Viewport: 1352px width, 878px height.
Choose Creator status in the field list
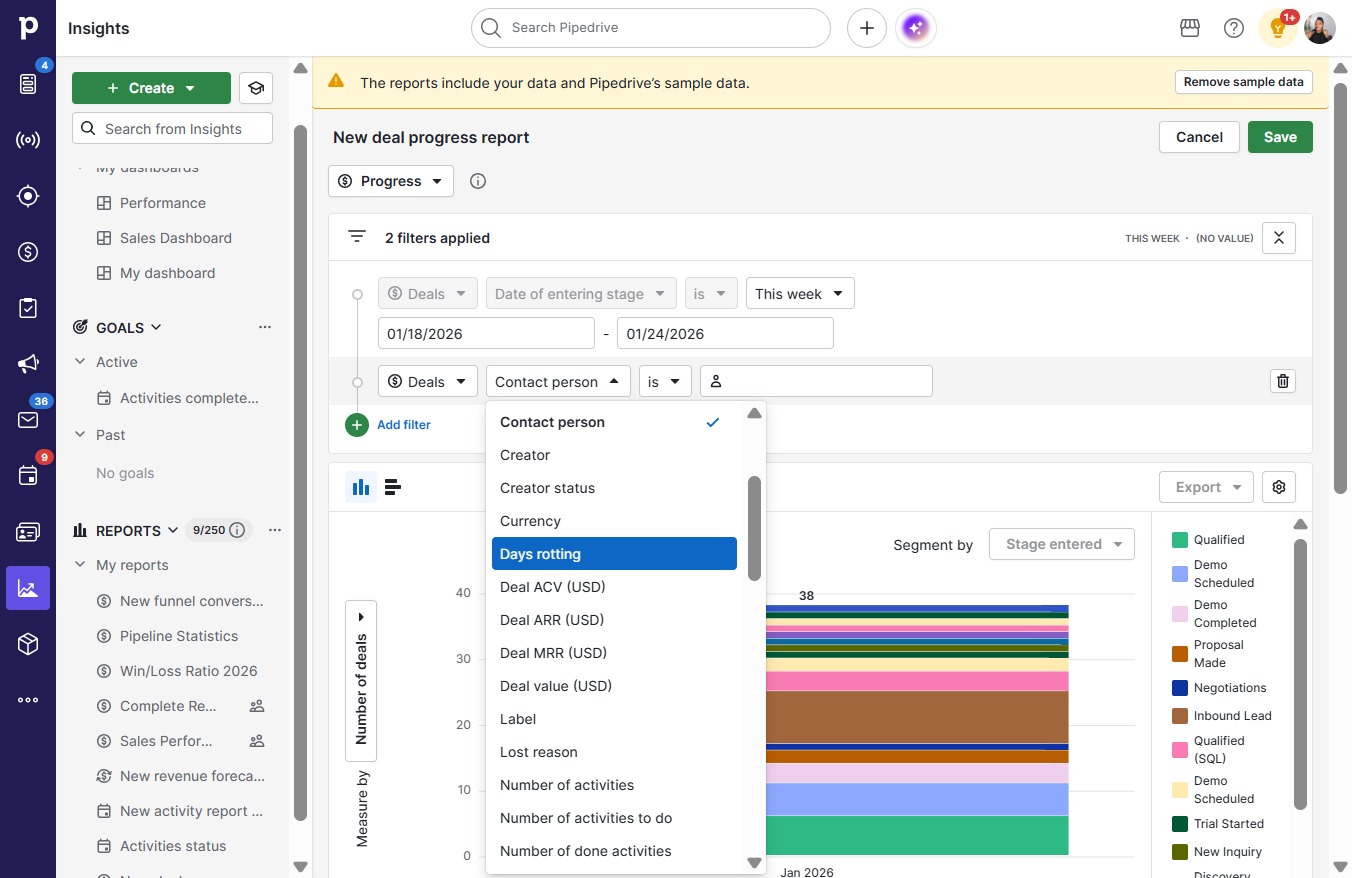click(x=614, y=488)
